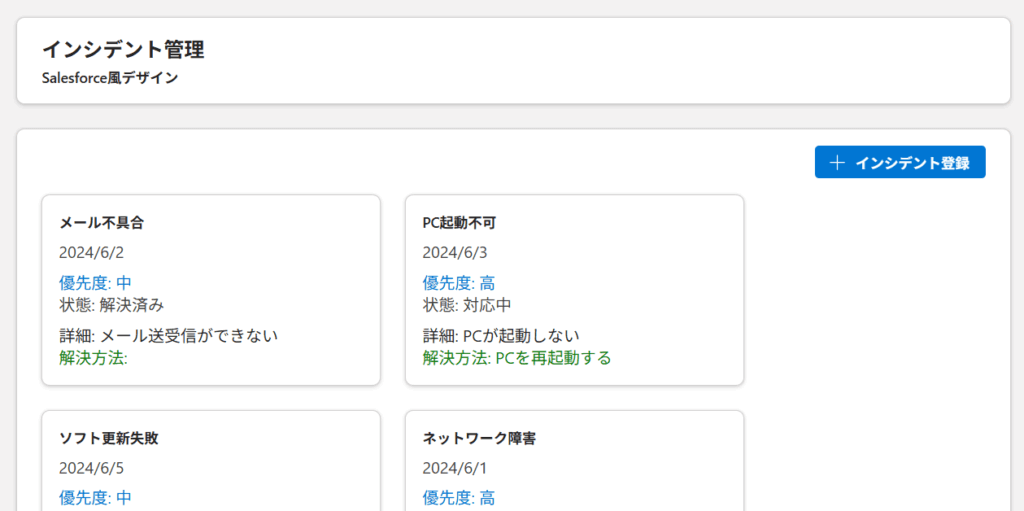Screen dimensions: 1024x511
Task: Click the 状態: 対応中 status text
Action: click(x=467, y=304)
